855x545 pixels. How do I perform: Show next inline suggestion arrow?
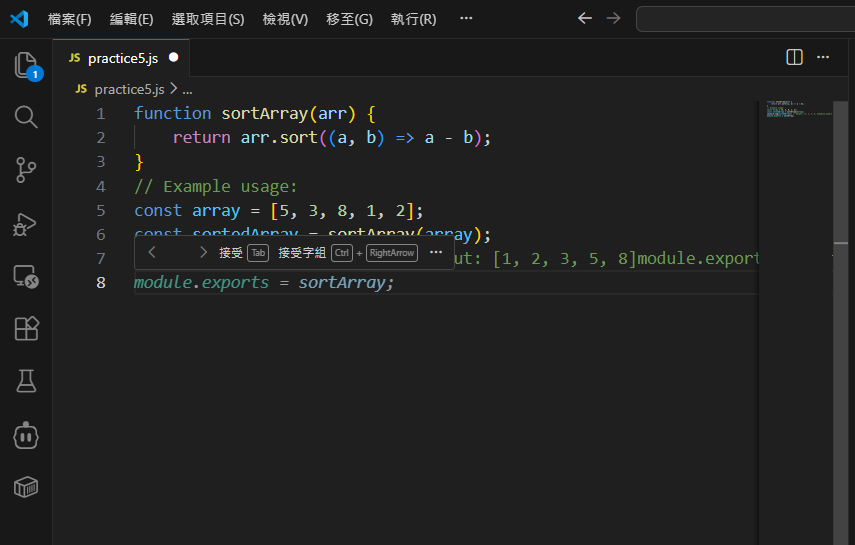click(x=203, y=253)
